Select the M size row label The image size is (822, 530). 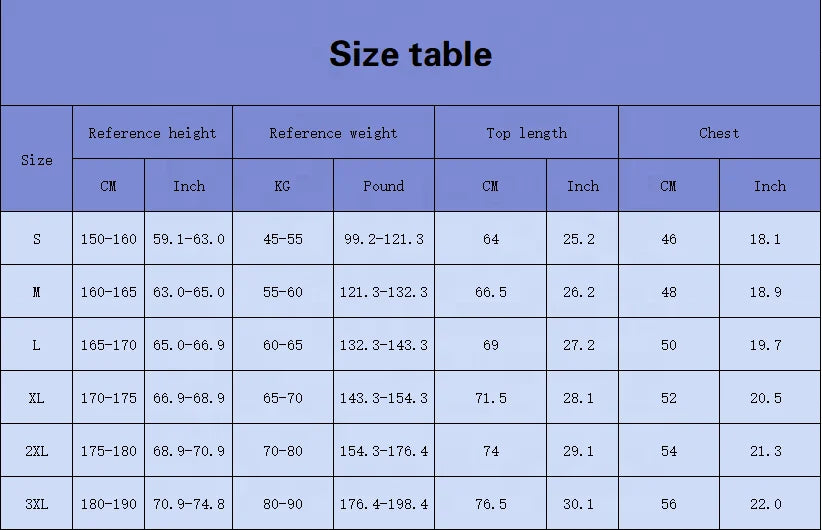pos(37,292)
